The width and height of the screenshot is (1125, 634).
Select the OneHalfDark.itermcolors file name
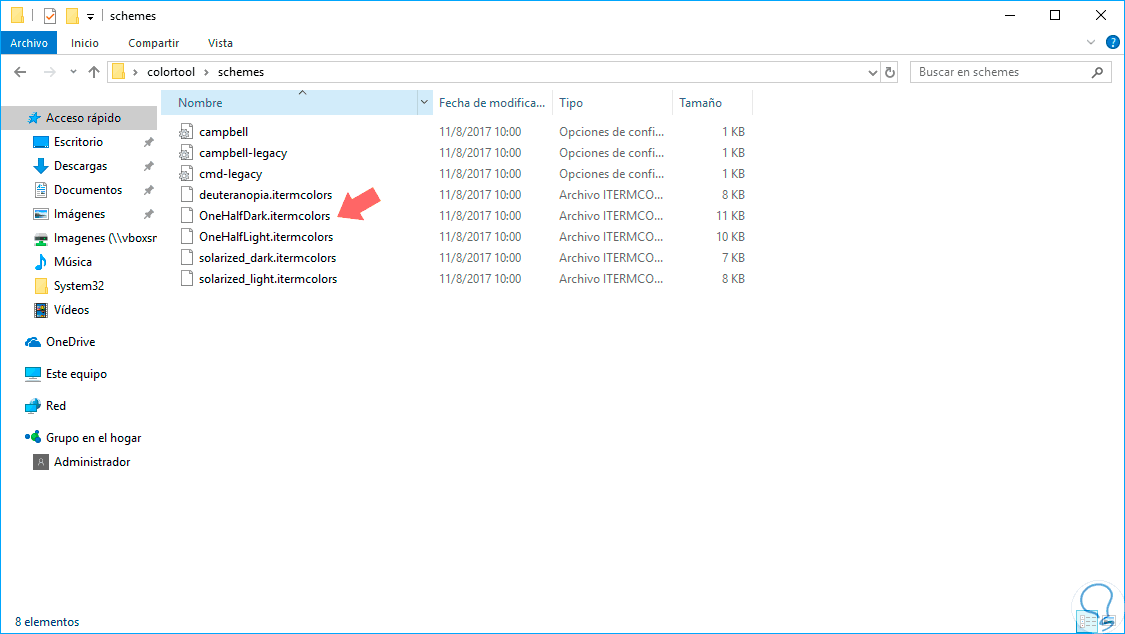click(265, 215)
